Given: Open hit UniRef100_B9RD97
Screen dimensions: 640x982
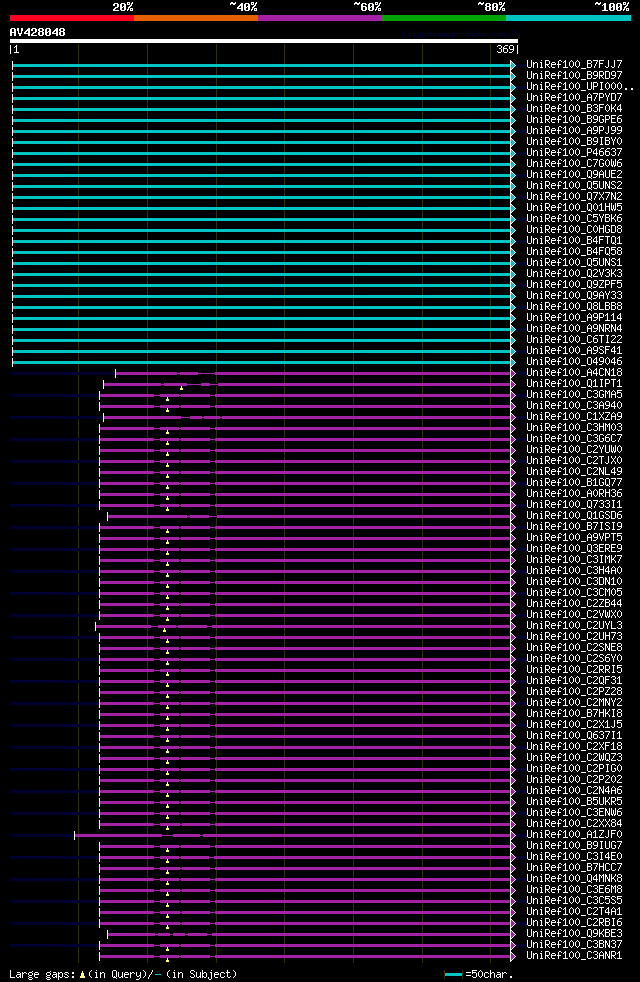Looking at the screenshot, I should click(574, 76).
